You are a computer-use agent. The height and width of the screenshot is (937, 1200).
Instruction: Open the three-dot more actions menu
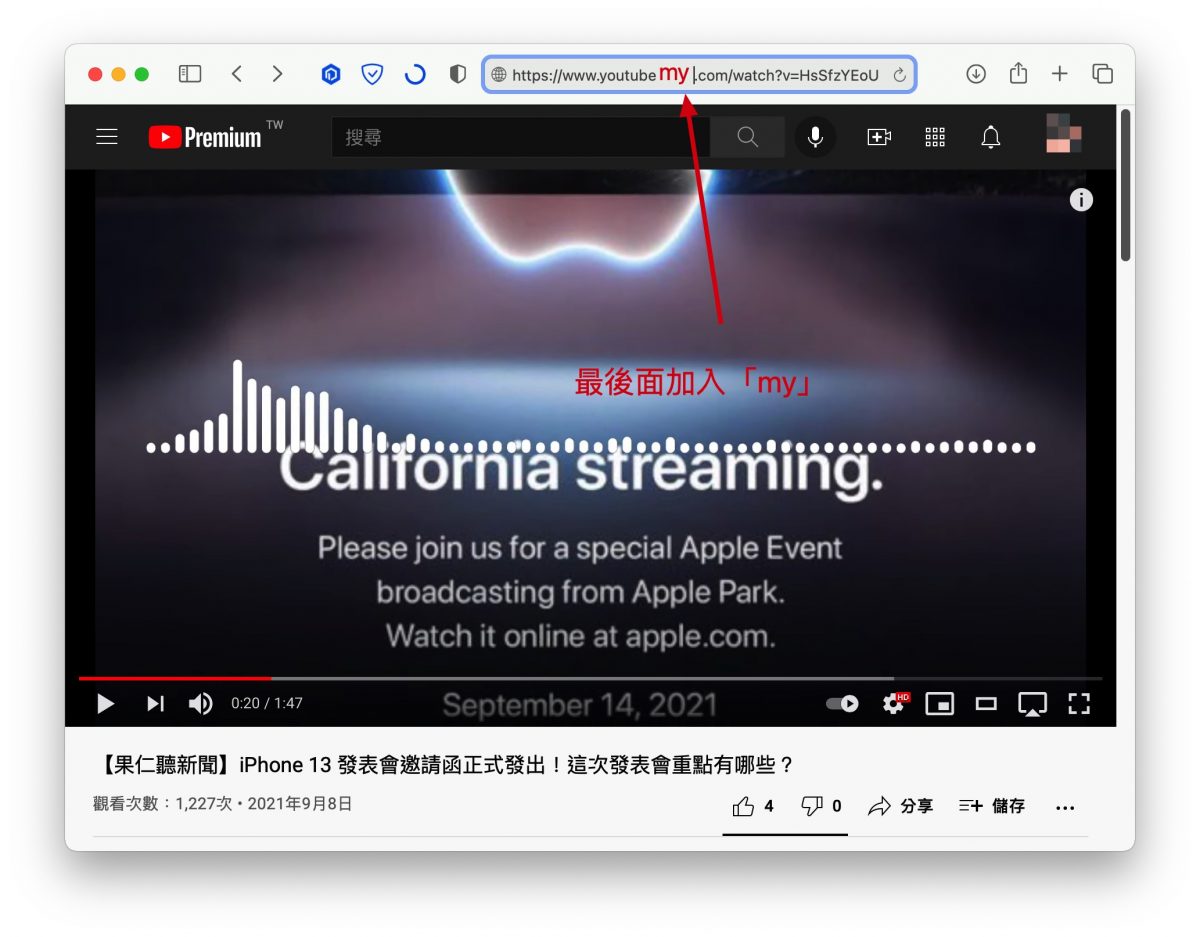pyautogui.click(x=1065, y=808)
